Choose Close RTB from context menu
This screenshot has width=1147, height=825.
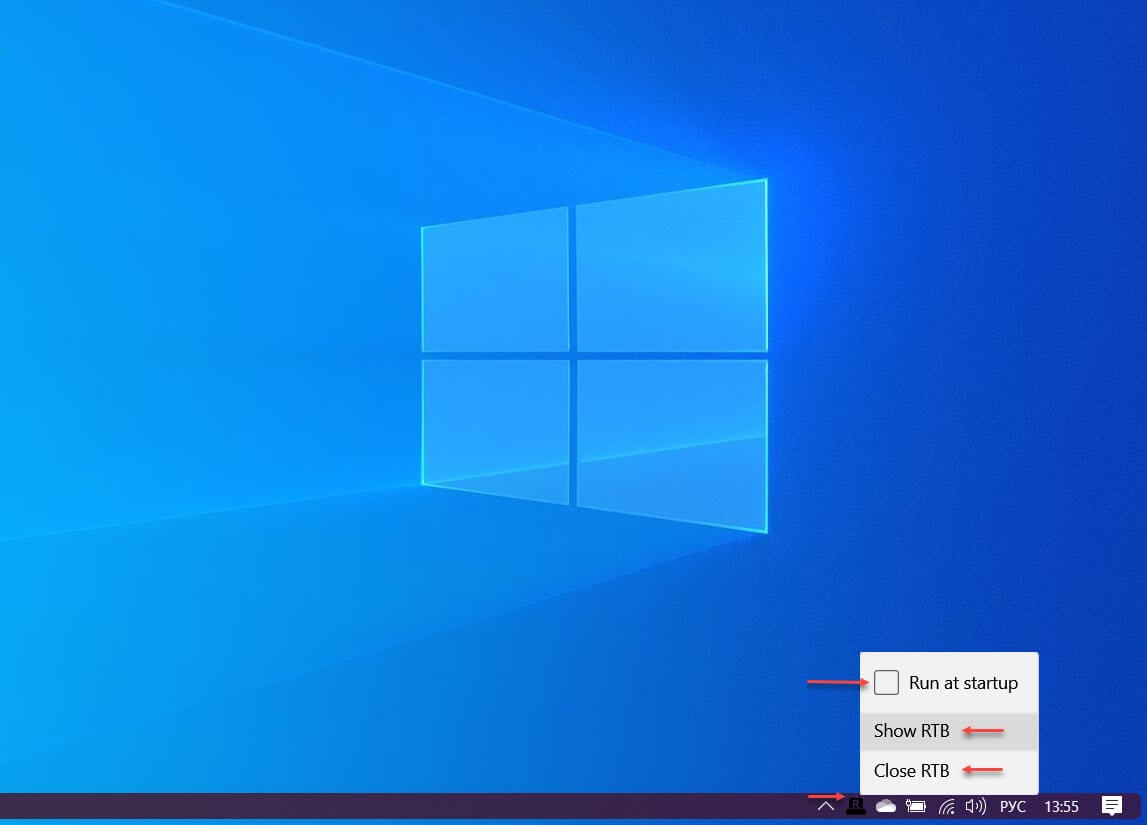949,771
